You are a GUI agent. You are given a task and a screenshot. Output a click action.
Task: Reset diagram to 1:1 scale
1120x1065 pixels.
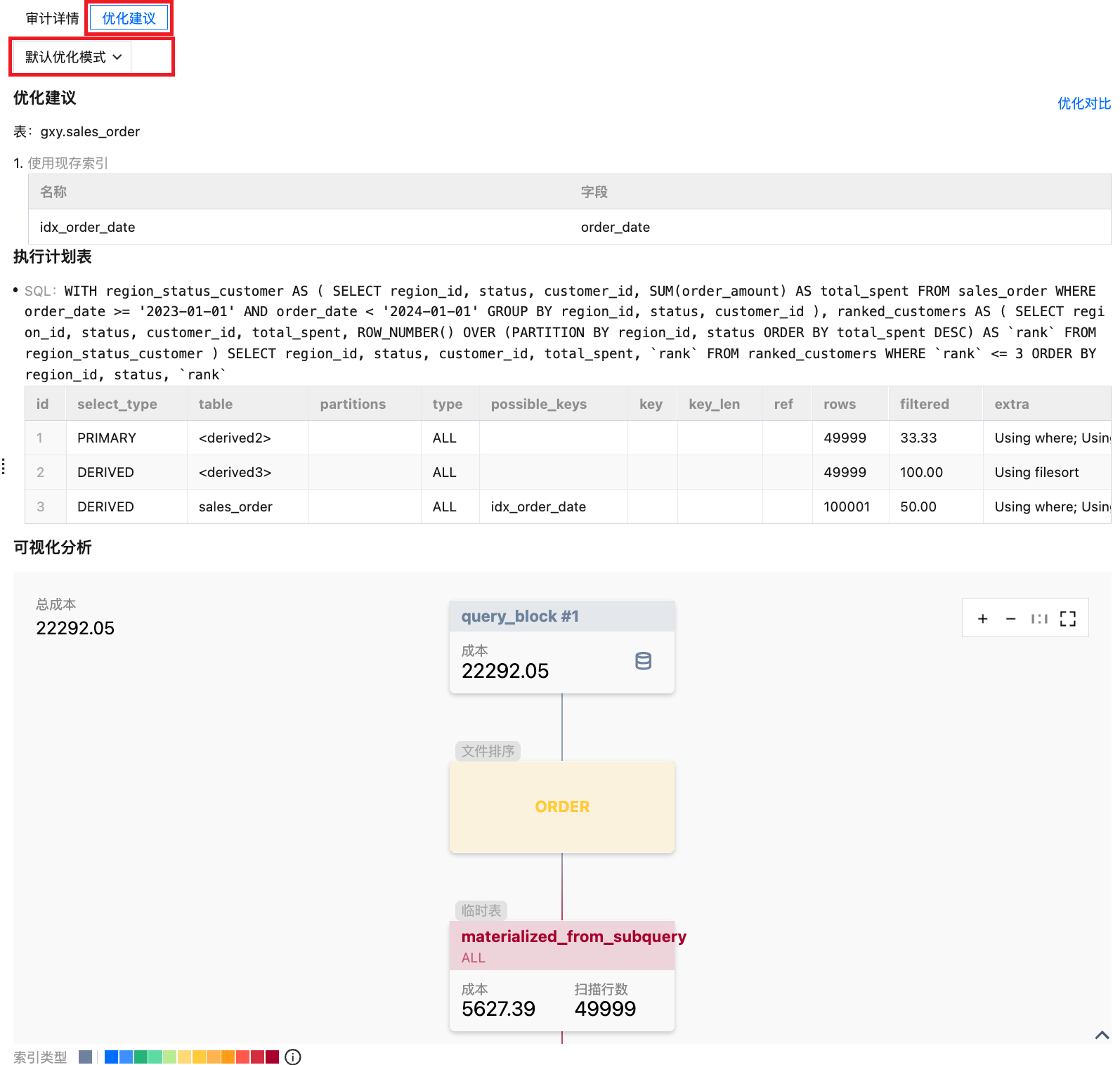[x=1039, y=619]
